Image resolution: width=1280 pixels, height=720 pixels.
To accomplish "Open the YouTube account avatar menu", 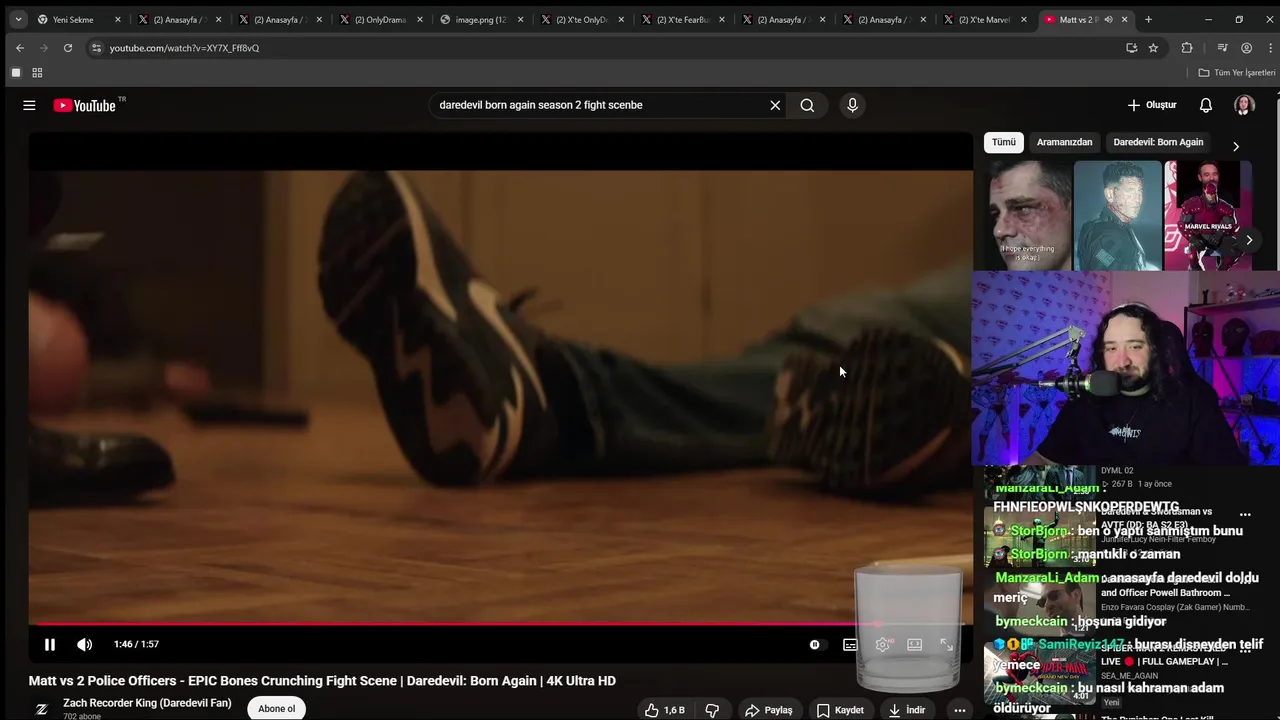I will [1244, 105].
